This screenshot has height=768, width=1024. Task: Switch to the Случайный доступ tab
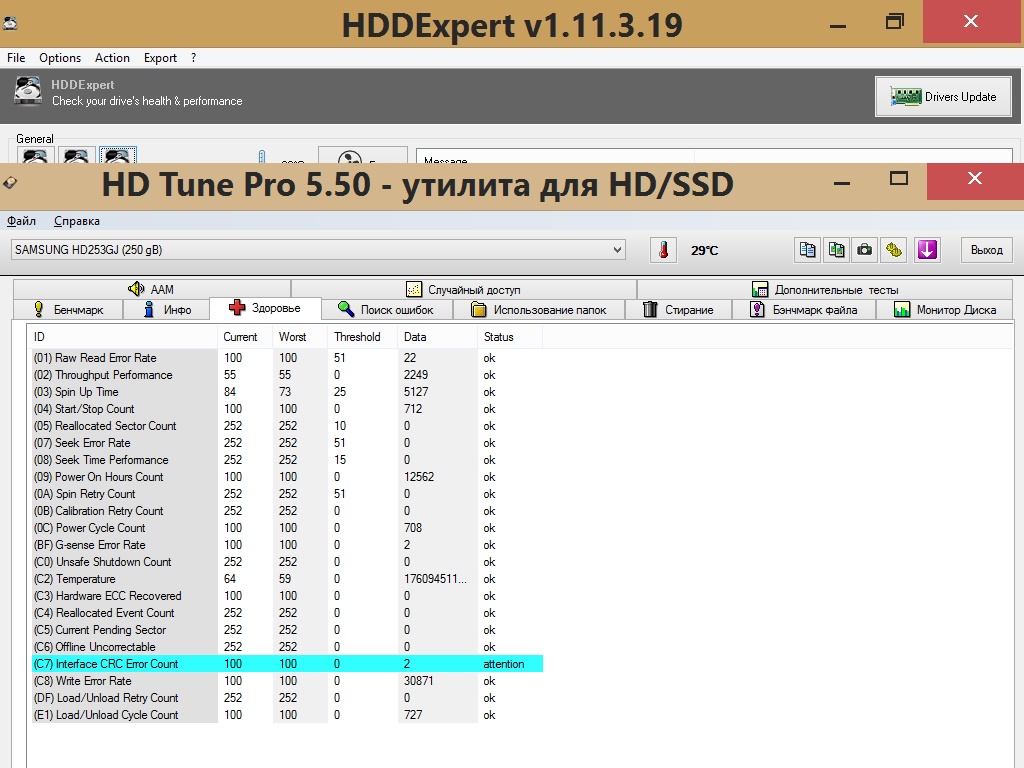(464, 289)
